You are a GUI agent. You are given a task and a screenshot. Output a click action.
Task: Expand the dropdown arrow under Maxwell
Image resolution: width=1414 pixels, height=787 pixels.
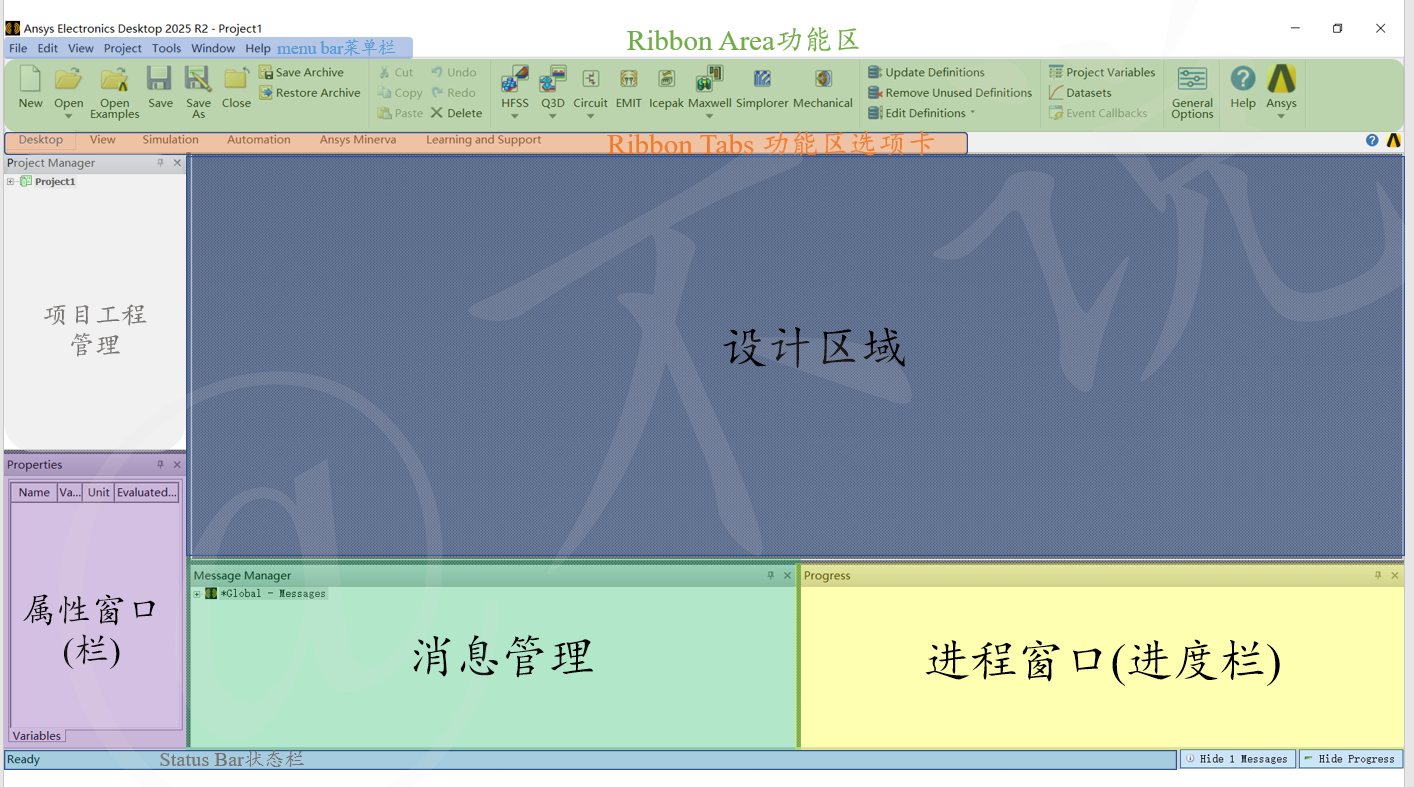[709, 116]
